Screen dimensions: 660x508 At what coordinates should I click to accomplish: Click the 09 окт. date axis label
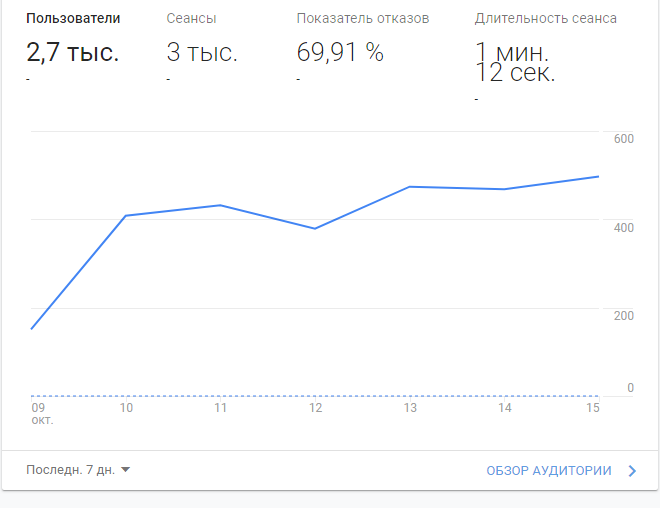point(42,414)
